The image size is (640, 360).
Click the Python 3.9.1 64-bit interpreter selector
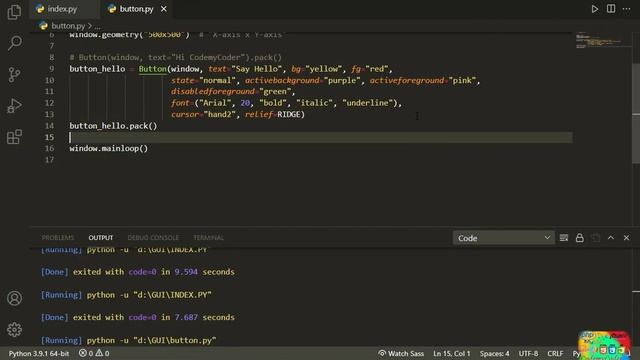tap(39, 353)
